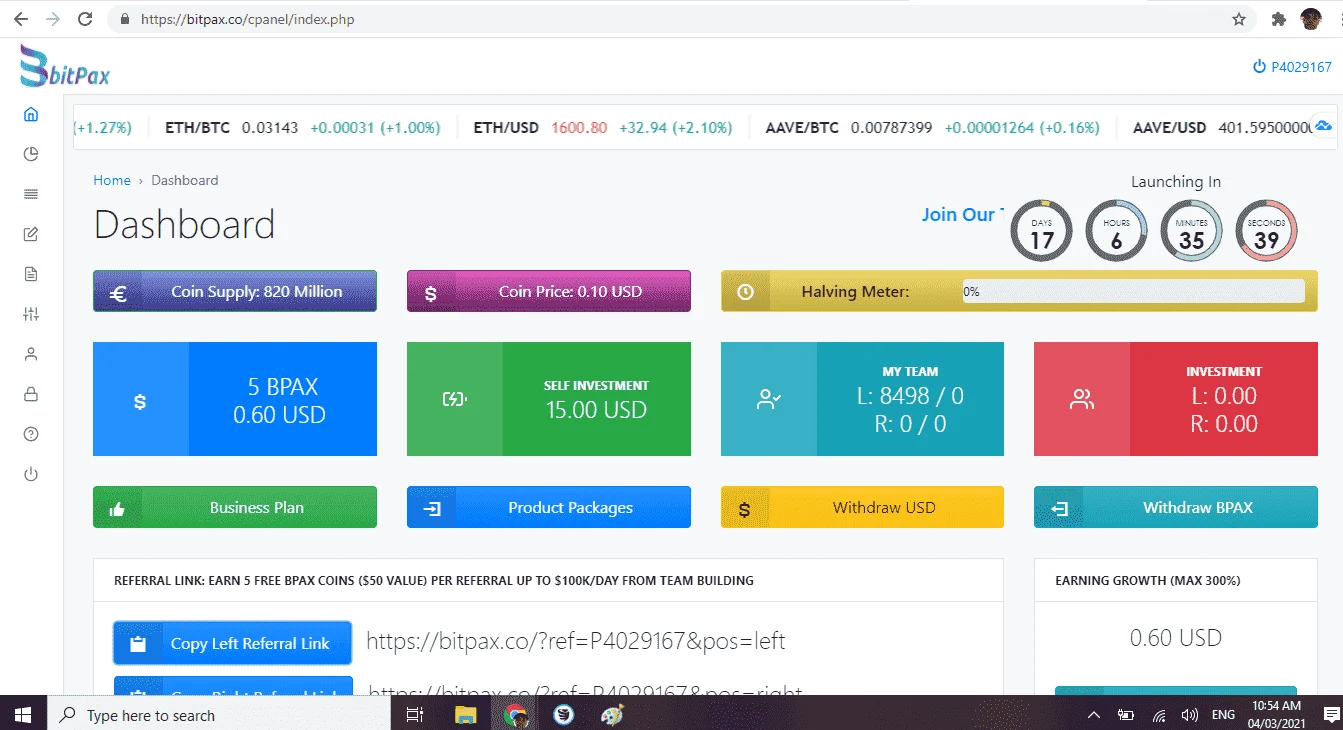Click the Home breadcrumb link
Viewport: 1343px width, 730px height.
112,180
